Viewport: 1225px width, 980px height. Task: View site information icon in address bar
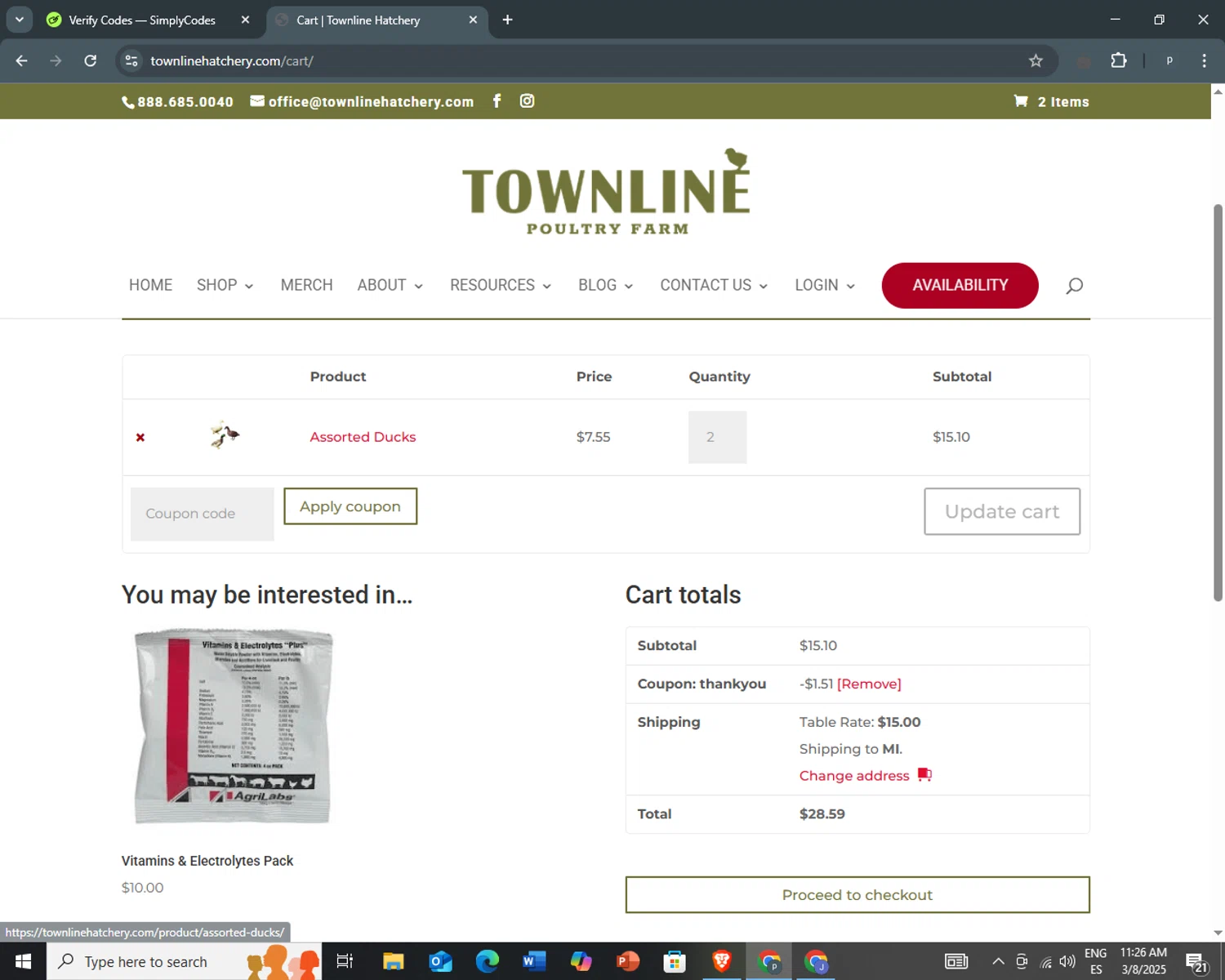[131, 60]
